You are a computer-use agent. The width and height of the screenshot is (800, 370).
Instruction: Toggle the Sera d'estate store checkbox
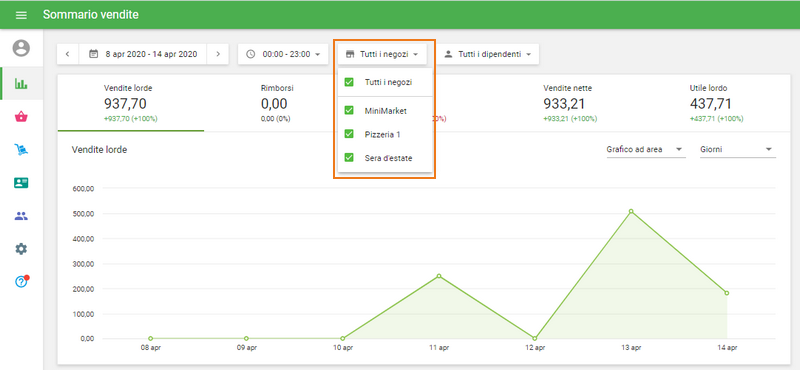(x=349, y=158)
